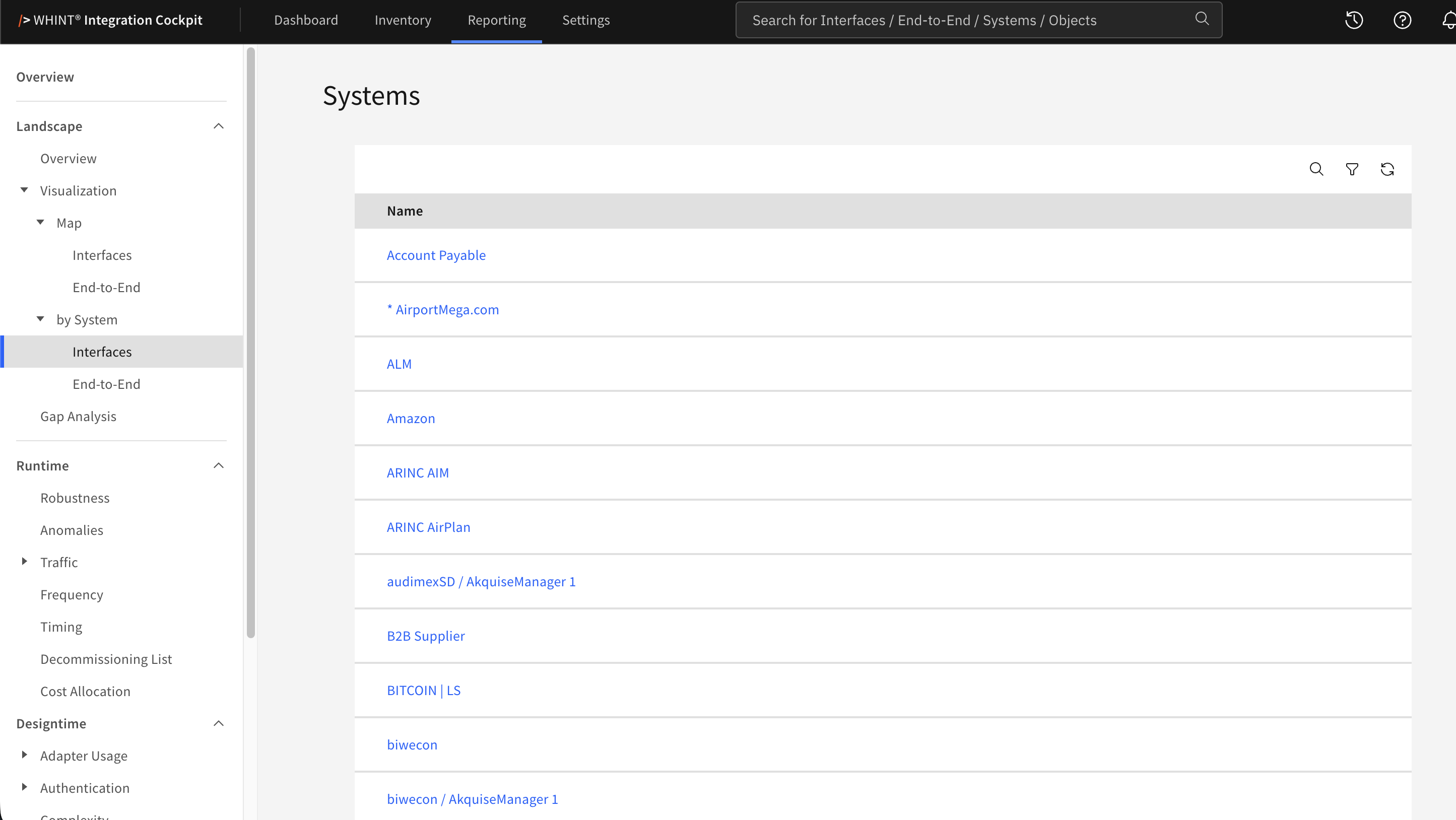Search the Systems table with the magnifier icon
Image resolution: width=1456 pixels, height=820 pixels.
pos(1316,169)
